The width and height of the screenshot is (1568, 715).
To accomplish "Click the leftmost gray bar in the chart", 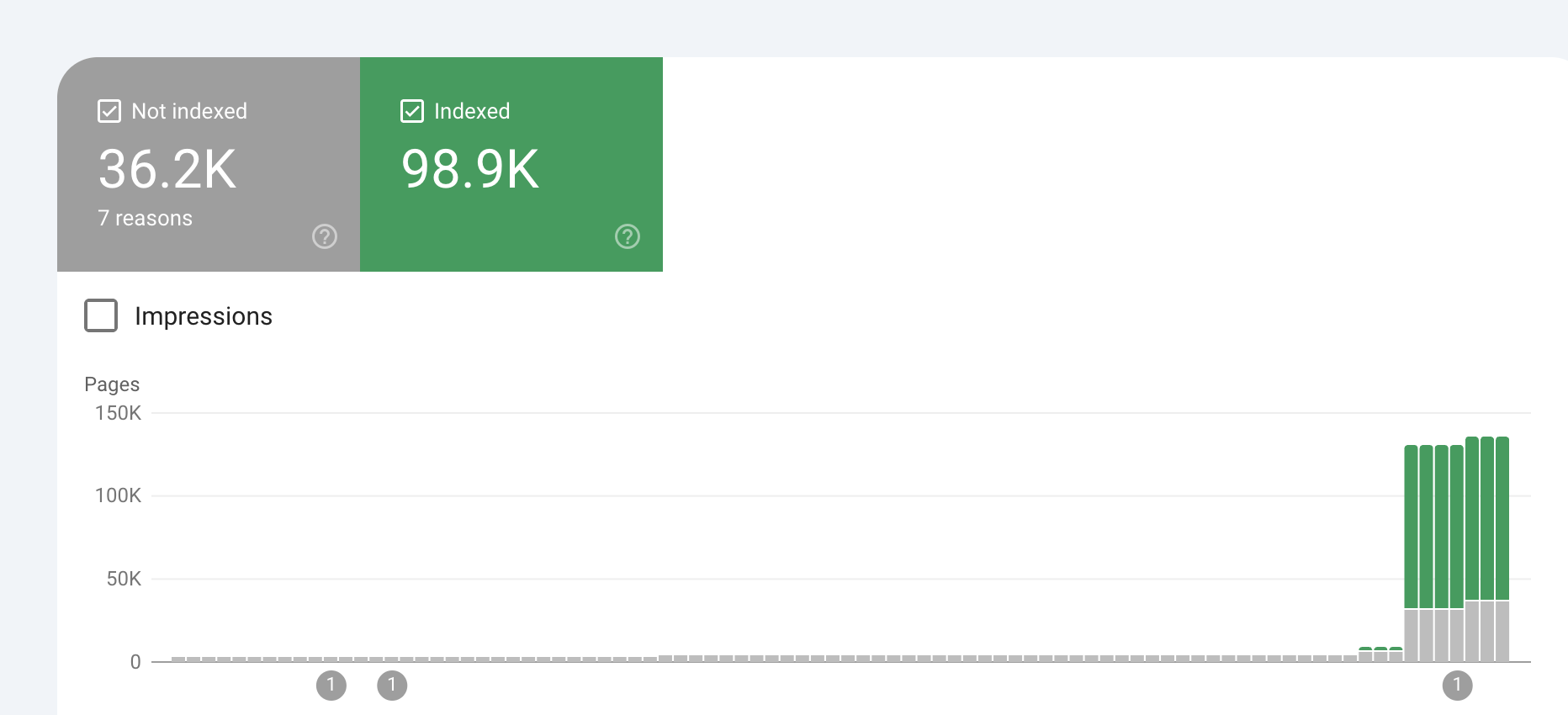I will [178, 659].
